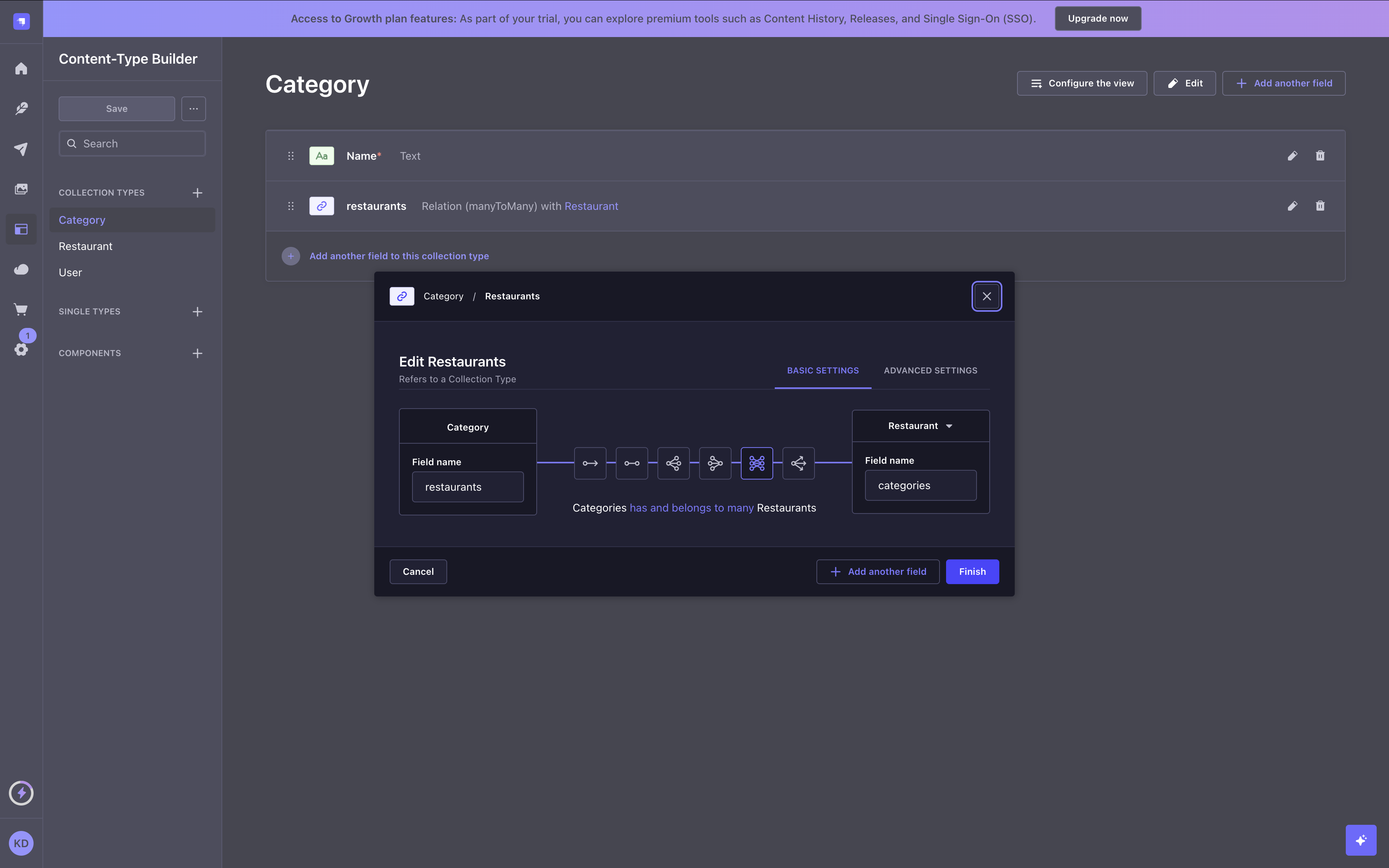Open the Media Library sidebar icon
1389x868 pixels.
pos(21,188)
